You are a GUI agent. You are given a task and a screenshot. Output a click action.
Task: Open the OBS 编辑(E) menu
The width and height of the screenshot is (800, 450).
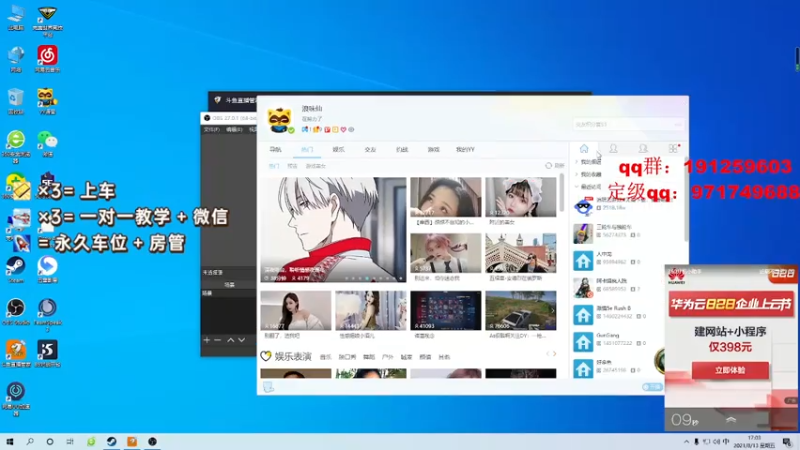(x=234, y=130)
